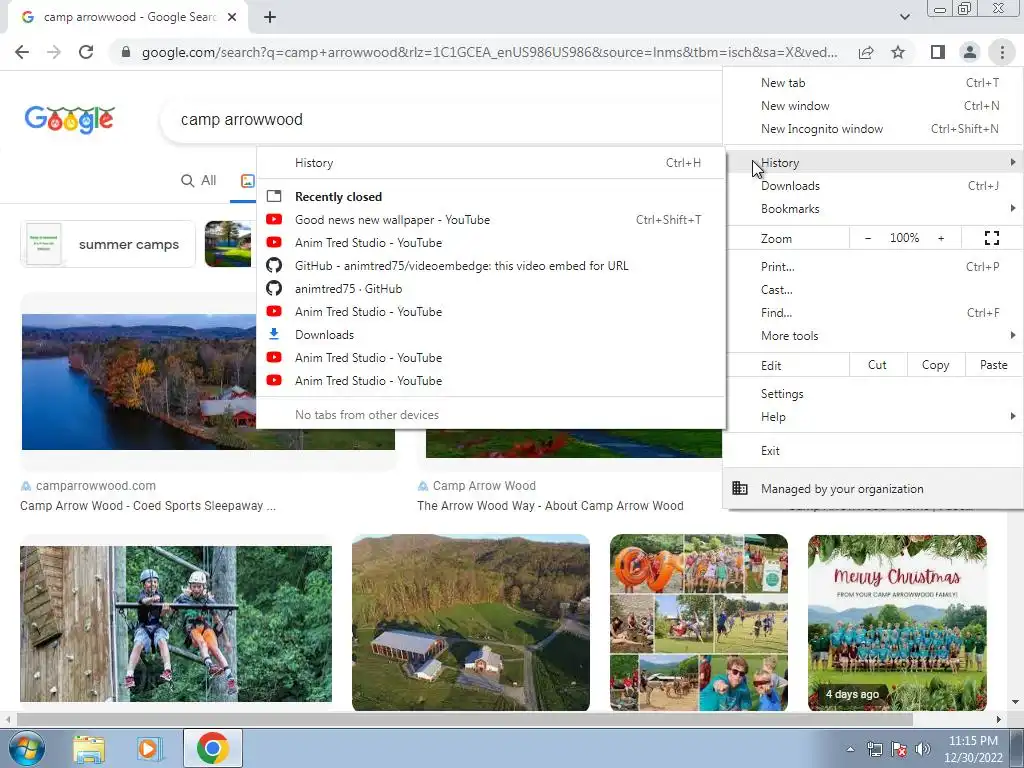Viewport: 1024px width, 768px height.
Task: Expand the Bookmarks submenu
Action: 873,209
